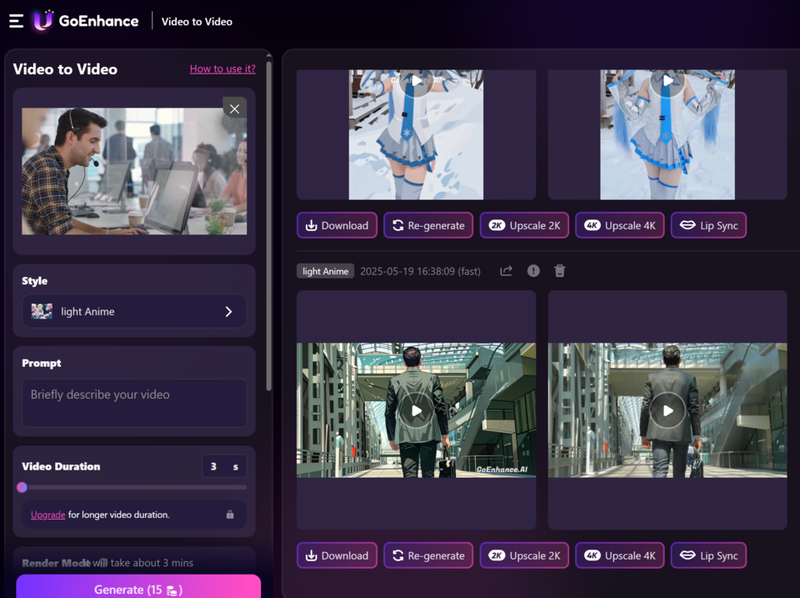Delete the light Anime generation with the trash icon

560,271
